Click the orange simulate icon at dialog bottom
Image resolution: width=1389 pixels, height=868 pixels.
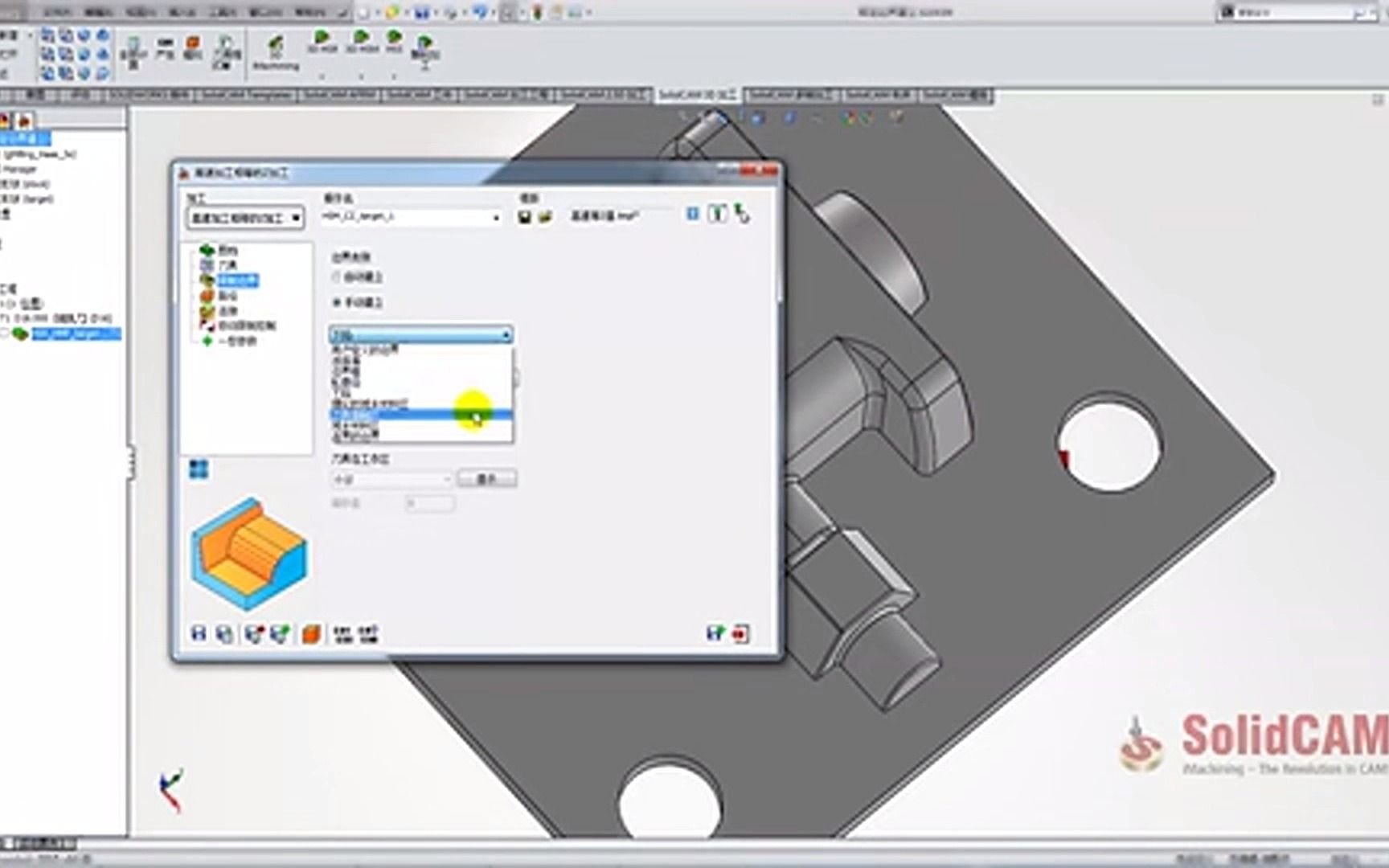point(312,633)
